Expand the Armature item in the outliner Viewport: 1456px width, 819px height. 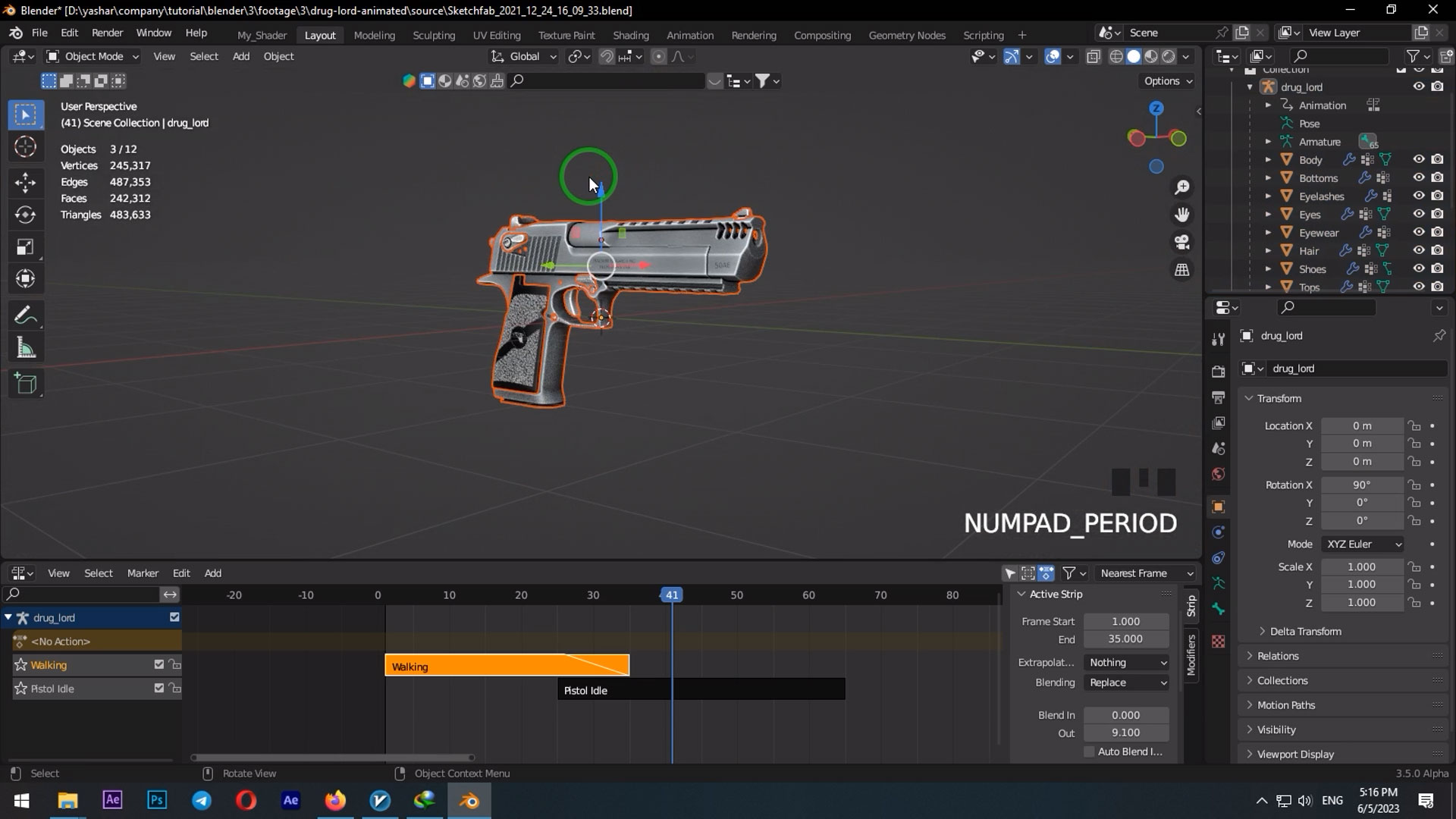pyautogui.click(x=1269, y=141)
